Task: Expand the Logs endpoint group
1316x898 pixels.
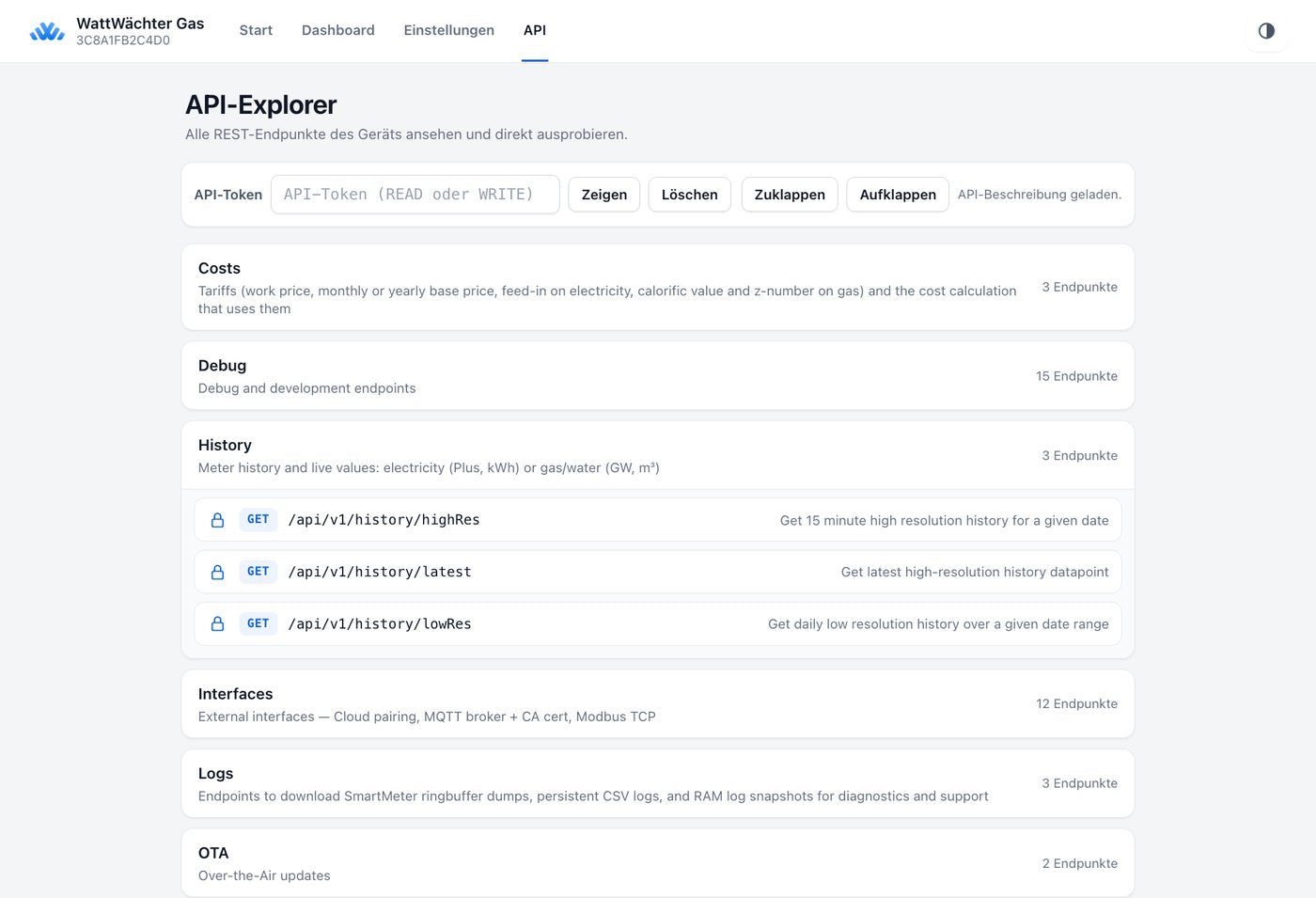Action: [658, 783]
